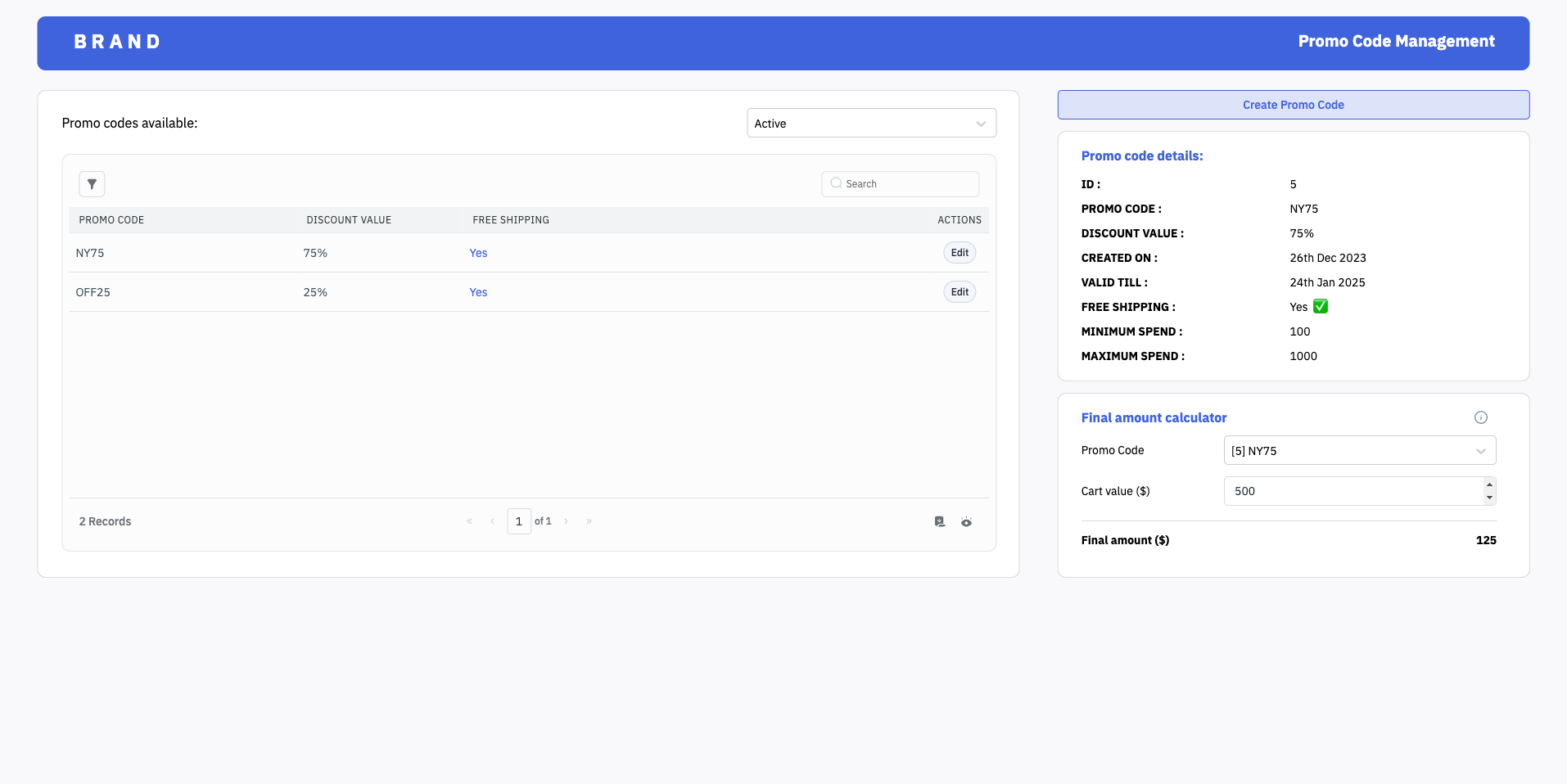This screenshot has width=1567, height=784.
Task: Focus the Cart value input field
Action: pos(1352,491)
